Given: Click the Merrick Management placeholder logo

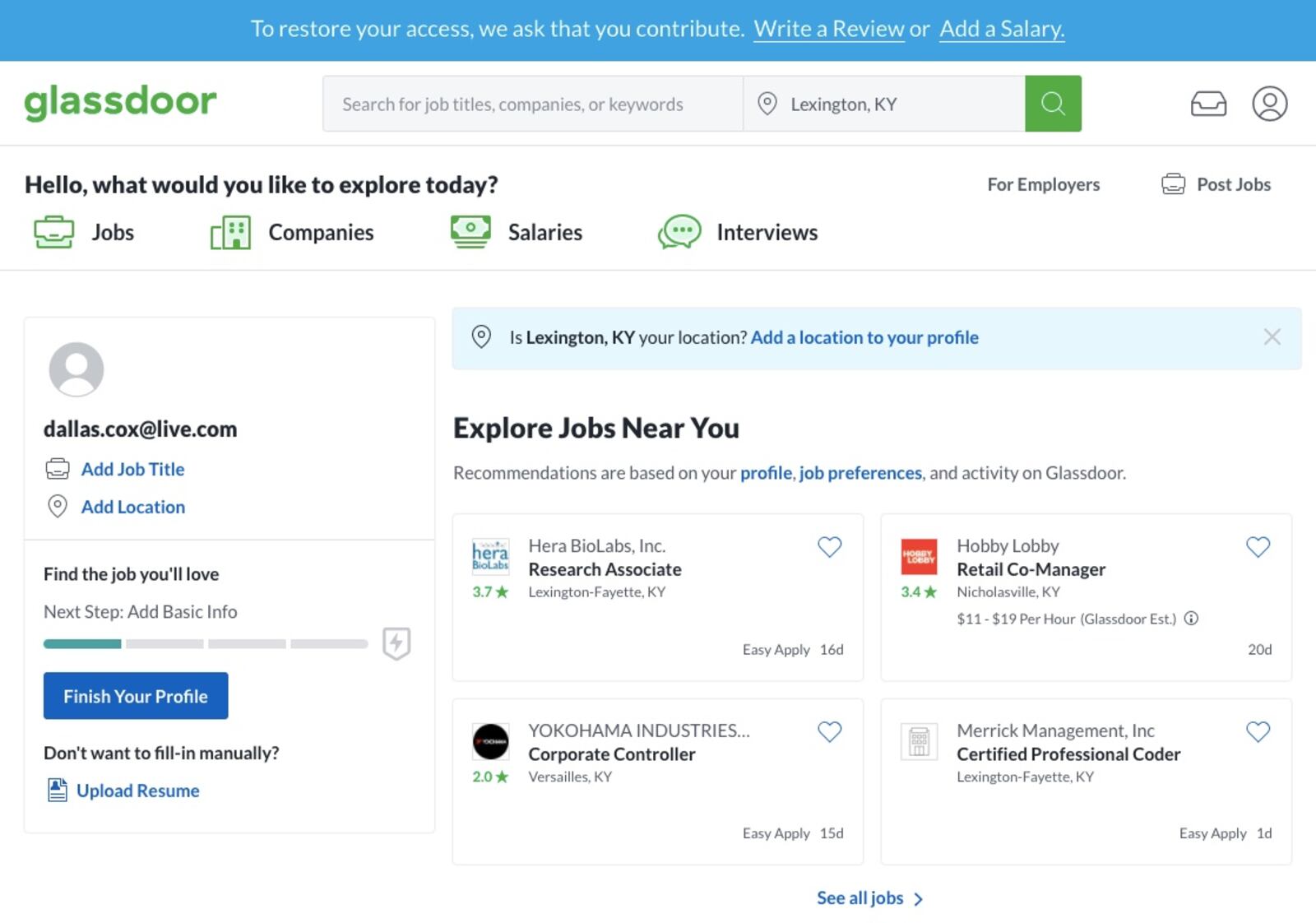Looking at the screenshot, I should coord(919,741).
